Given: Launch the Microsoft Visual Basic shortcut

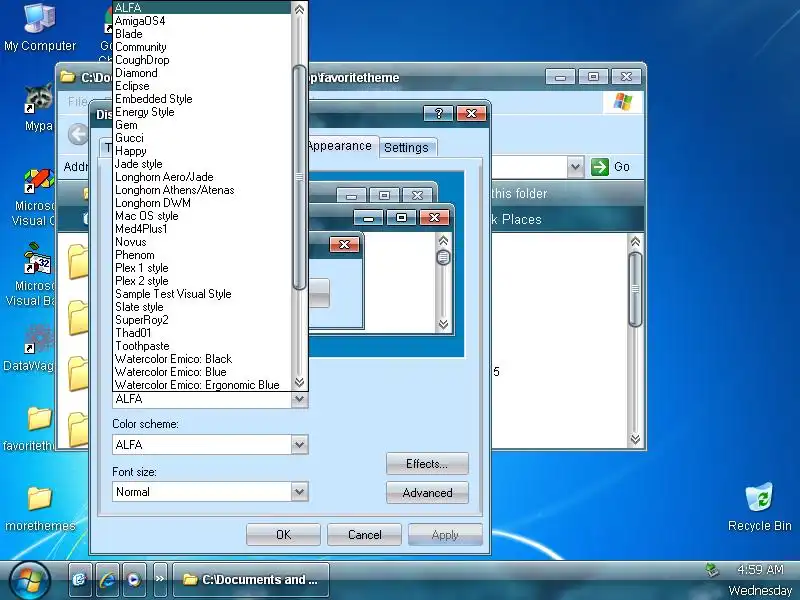Looking at the screenshot, I should 34,276.
